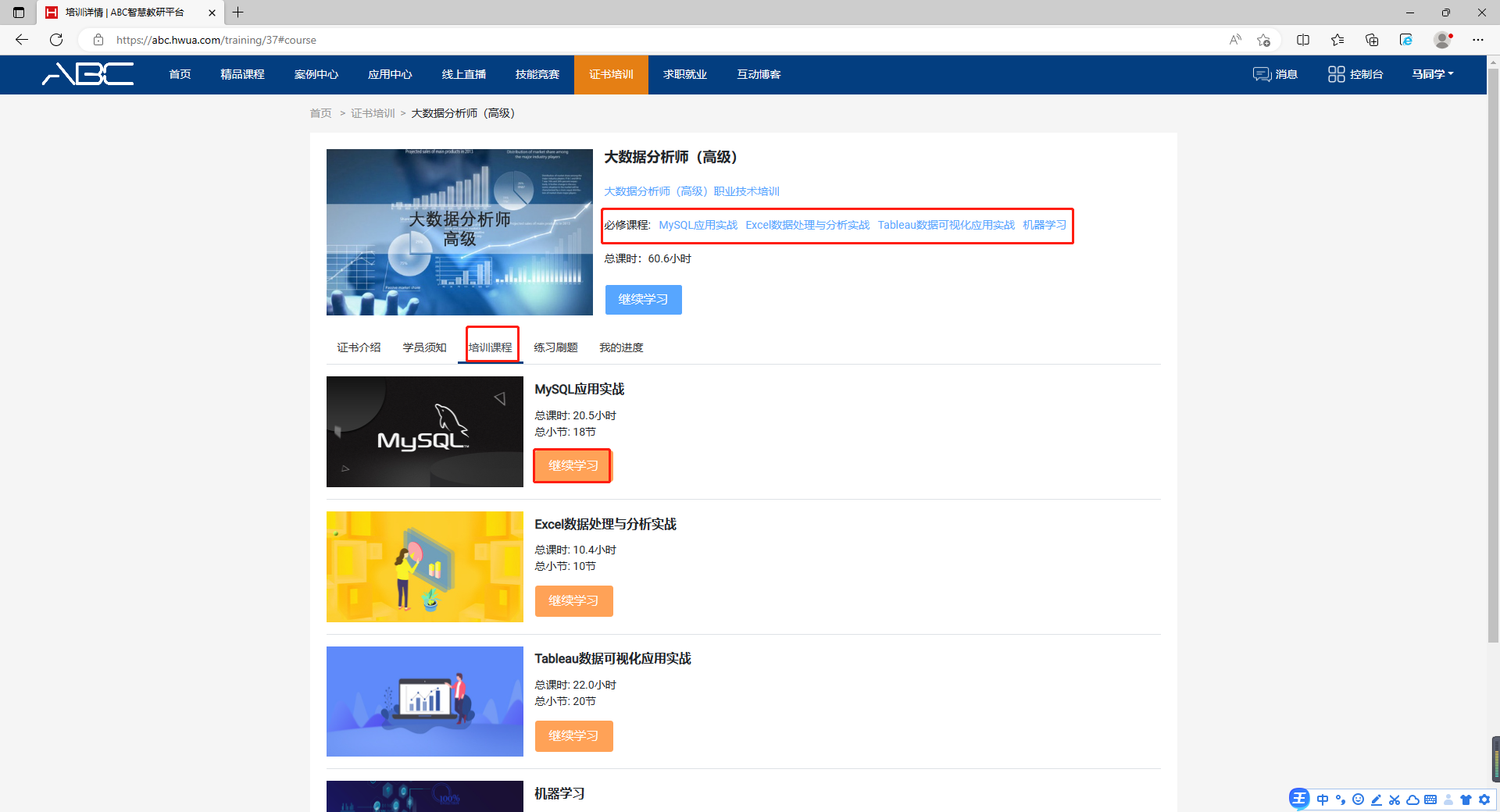1500x812 pixels.
Task: Switch to the 学员须知 tab
Action: [x=424, y=347]
